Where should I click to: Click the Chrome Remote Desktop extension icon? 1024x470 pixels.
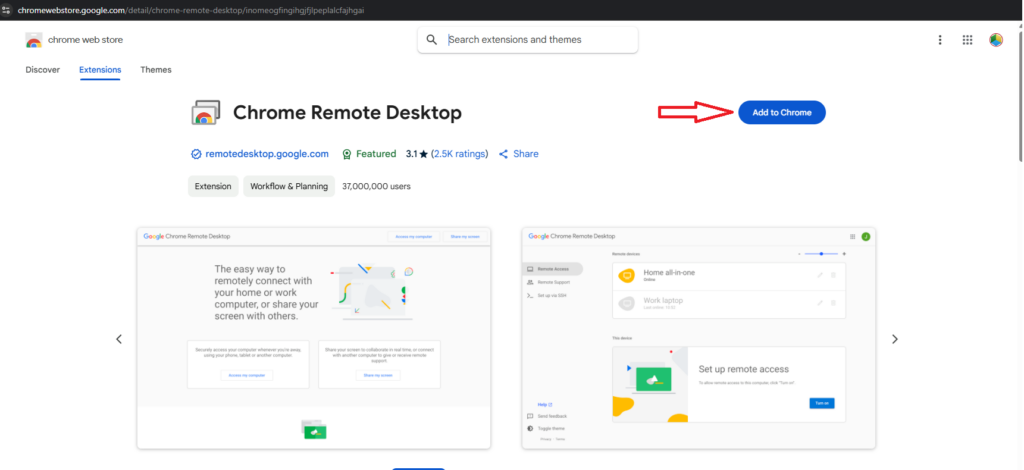click(x=206, y=112)
